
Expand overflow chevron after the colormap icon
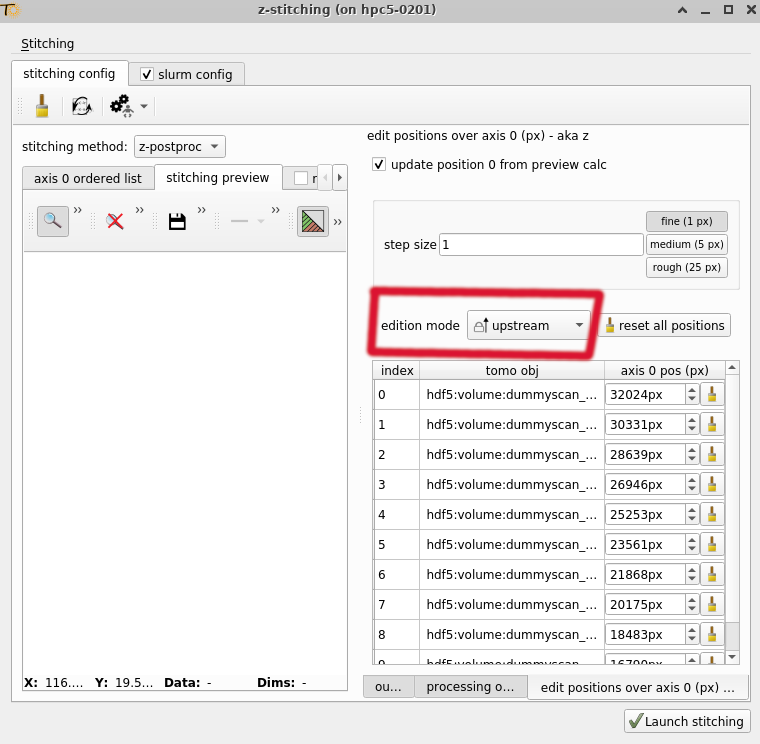point(337,222)
